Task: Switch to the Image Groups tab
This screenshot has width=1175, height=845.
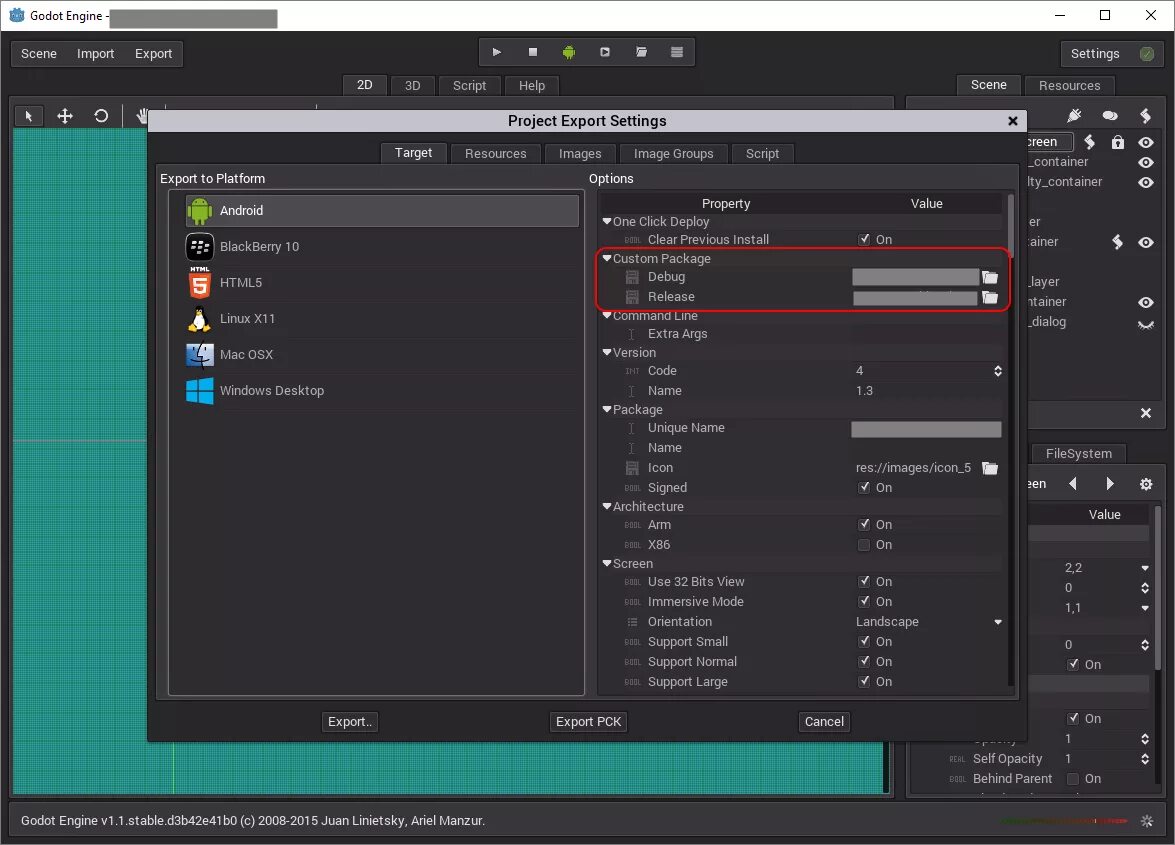Action: [674, 154]
